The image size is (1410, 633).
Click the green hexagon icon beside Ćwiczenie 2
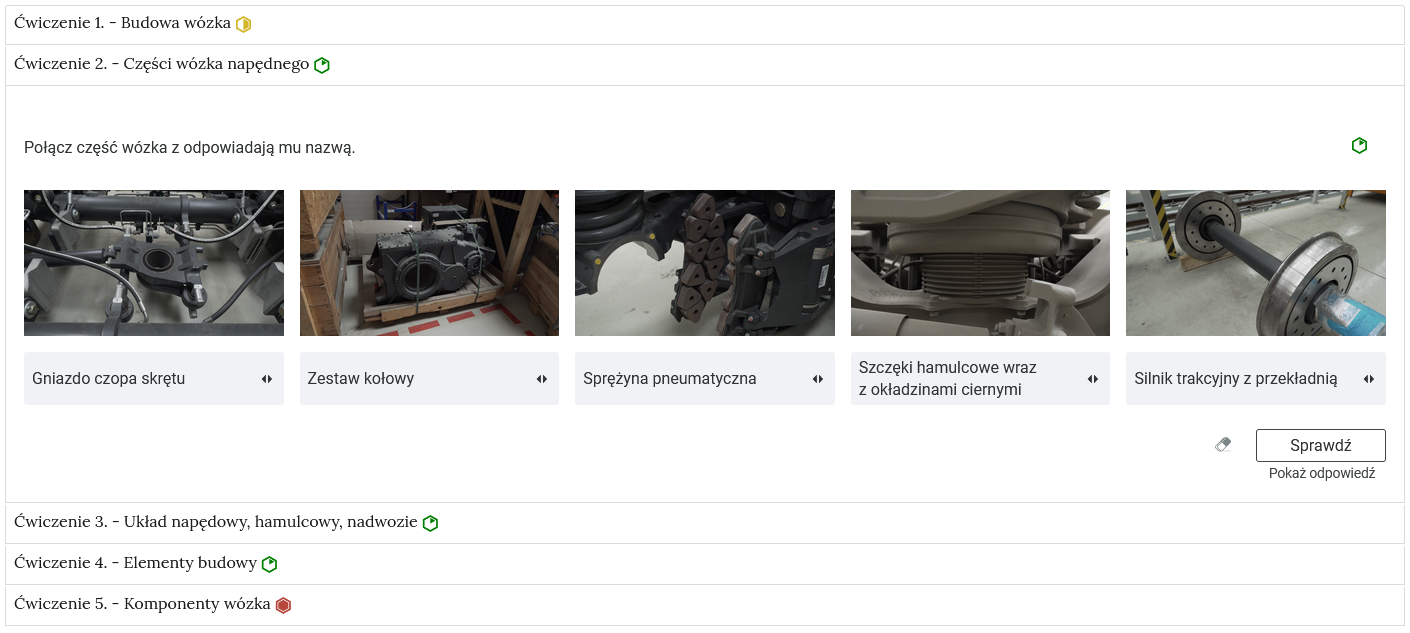322,65
